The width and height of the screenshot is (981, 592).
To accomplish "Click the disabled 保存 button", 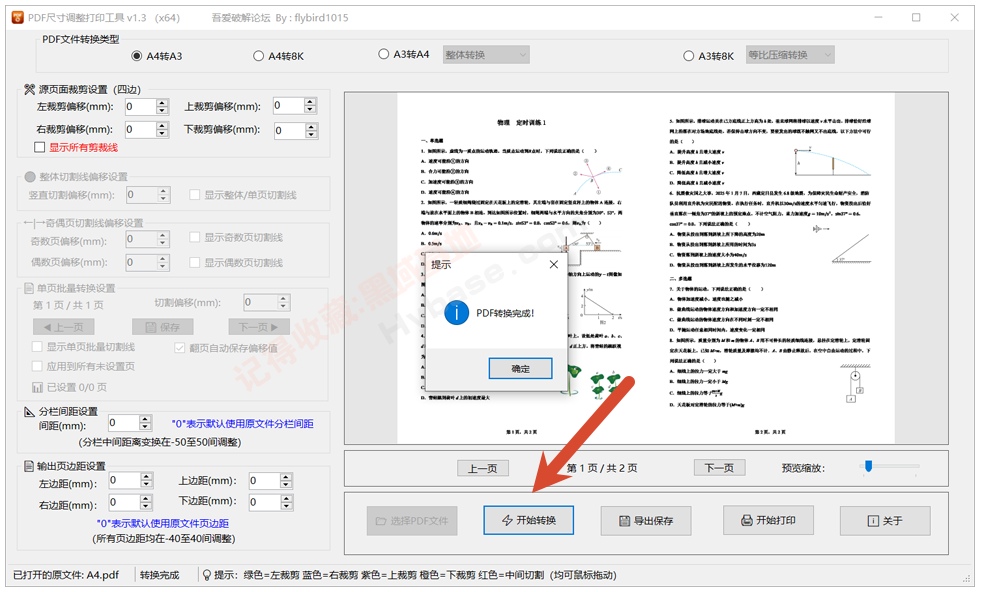I will (163, 327).
